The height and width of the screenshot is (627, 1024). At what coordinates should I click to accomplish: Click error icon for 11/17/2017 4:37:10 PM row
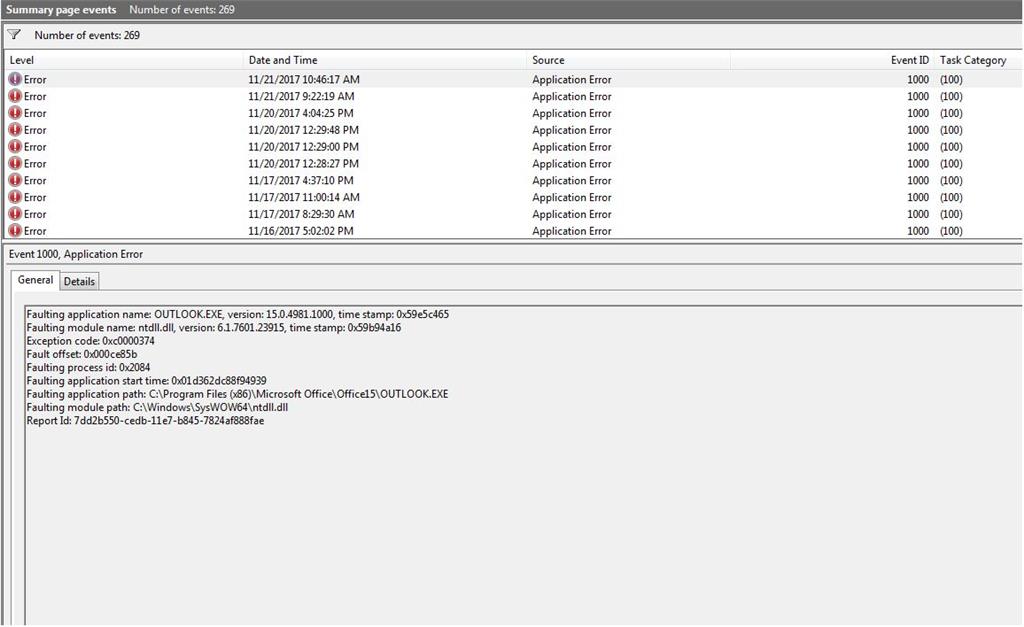(x=15, y=180)
